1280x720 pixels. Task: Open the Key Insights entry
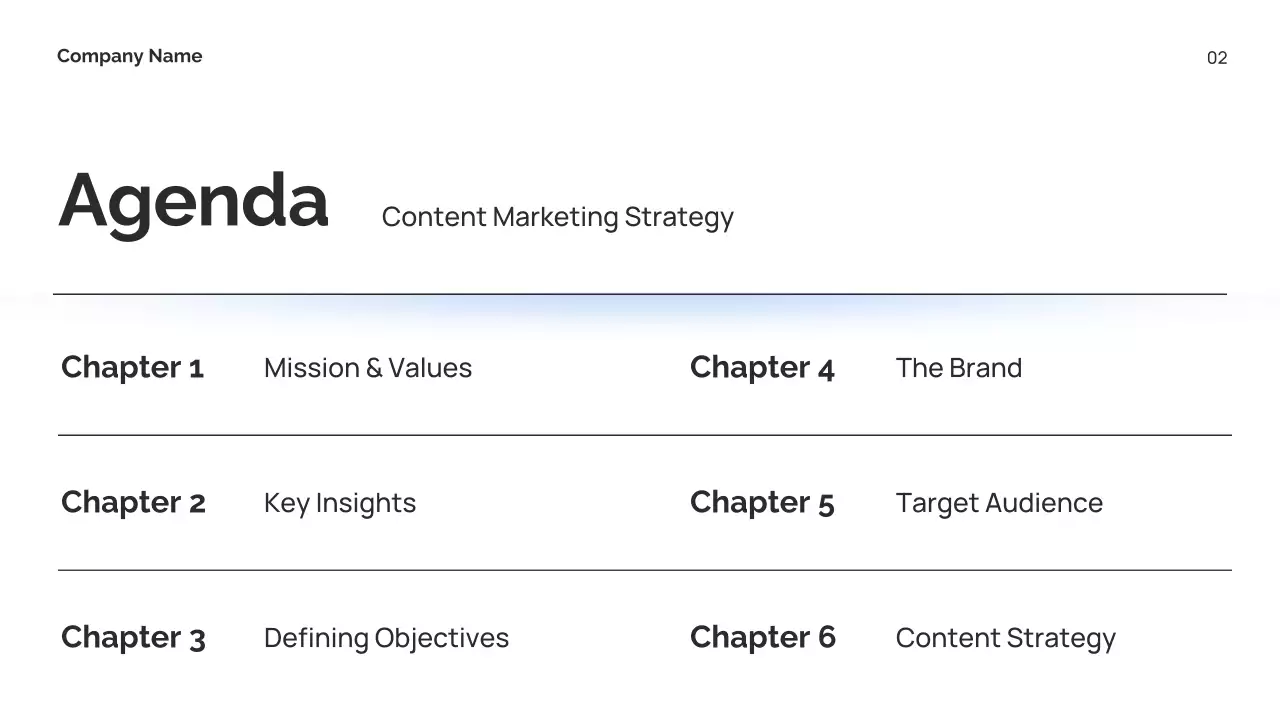tap(340, 503)
